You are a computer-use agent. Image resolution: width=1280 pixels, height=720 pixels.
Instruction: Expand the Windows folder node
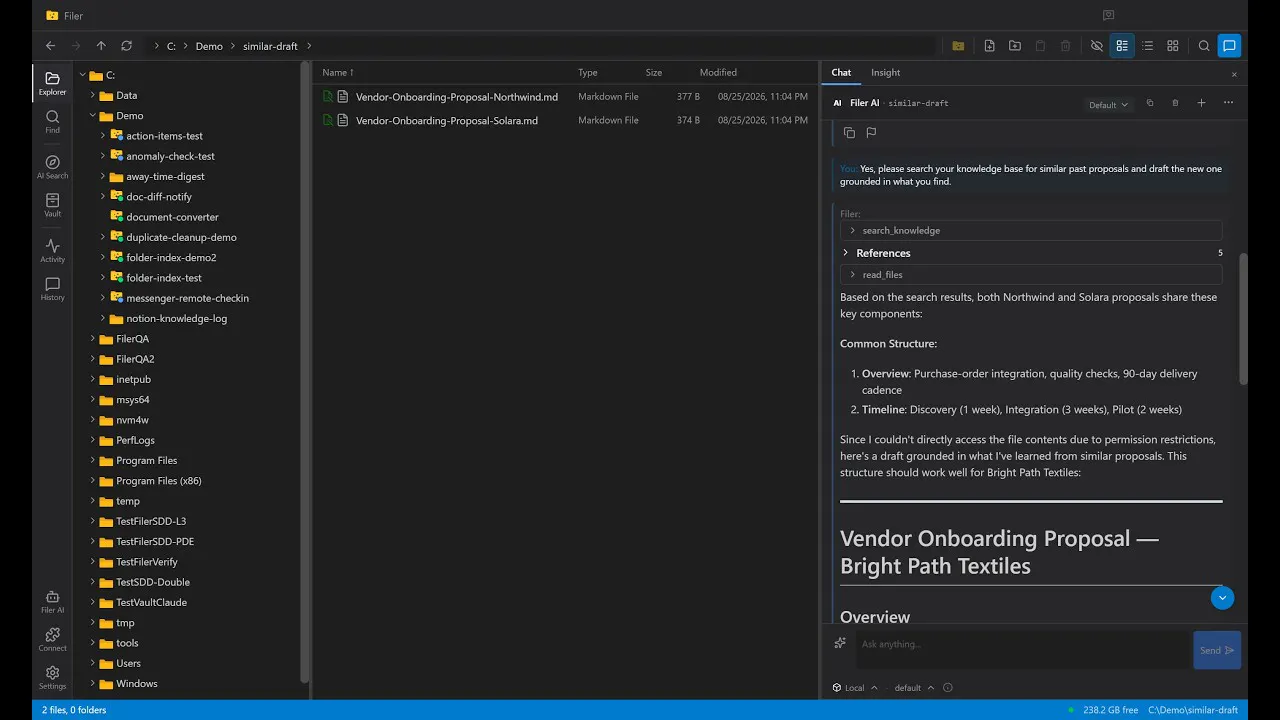point(93,684)
